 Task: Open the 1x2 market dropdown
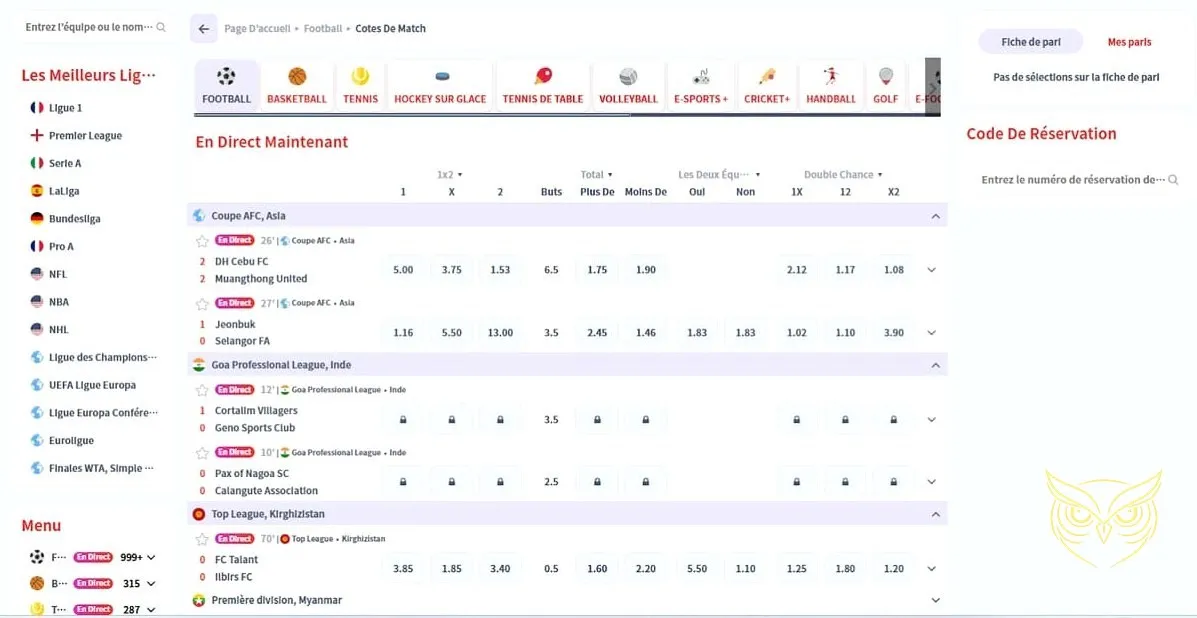[x=450, y=175]
